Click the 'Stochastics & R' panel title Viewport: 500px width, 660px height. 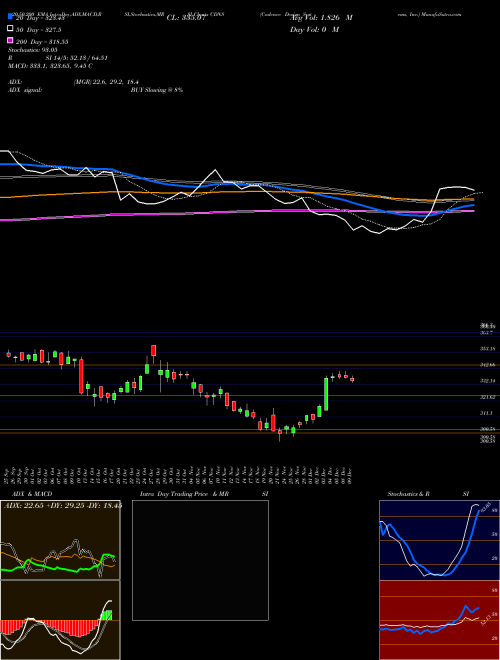[409, 494]
